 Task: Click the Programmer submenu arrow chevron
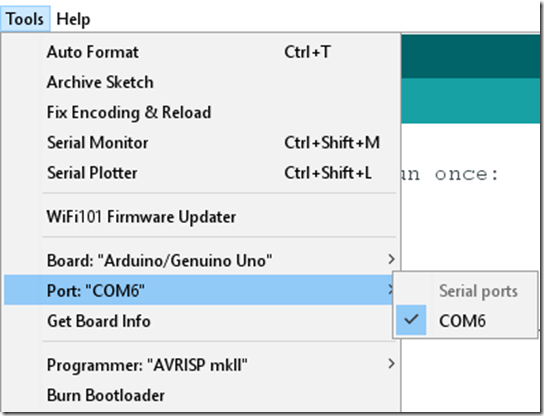[391, 364]
